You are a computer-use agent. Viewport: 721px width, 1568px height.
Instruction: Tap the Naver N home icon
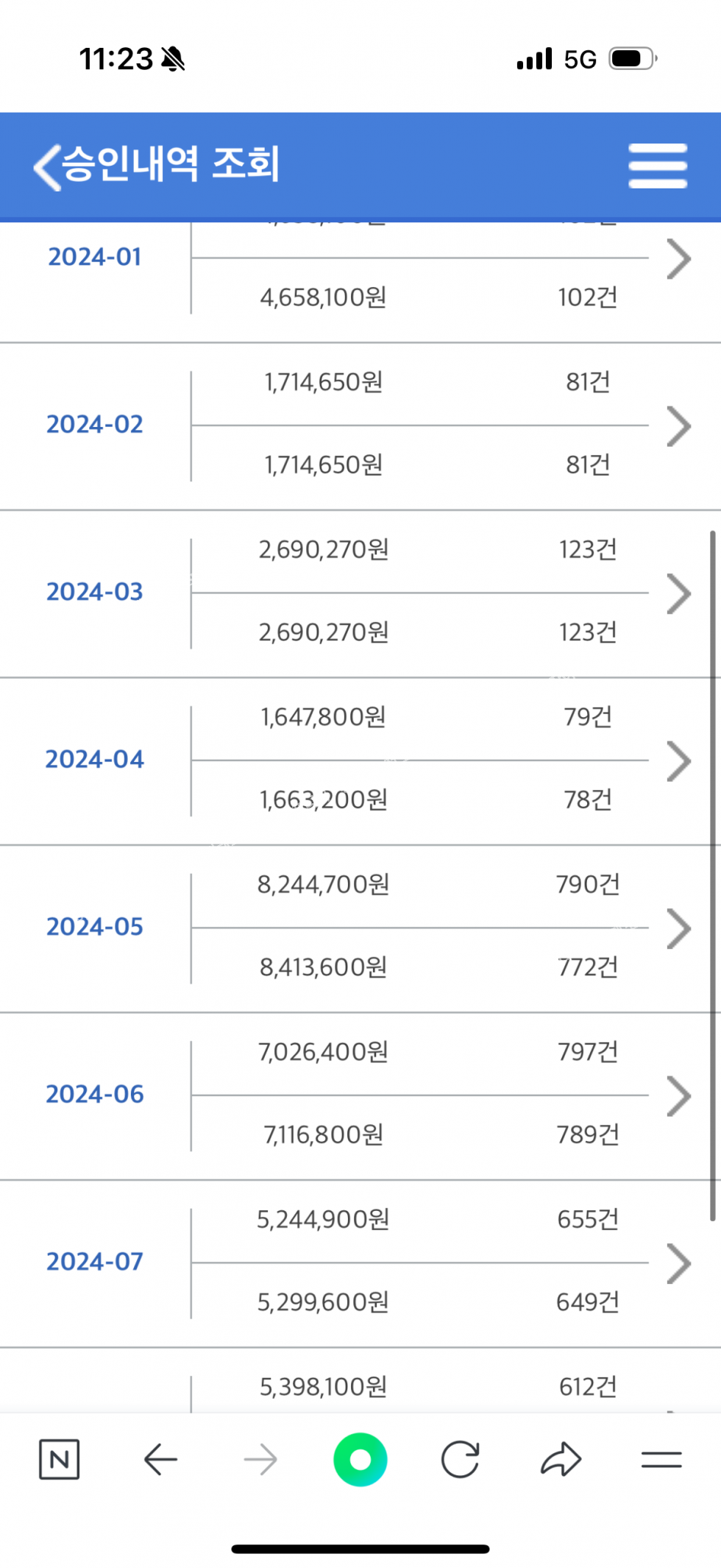click(x=59, y=1458)
